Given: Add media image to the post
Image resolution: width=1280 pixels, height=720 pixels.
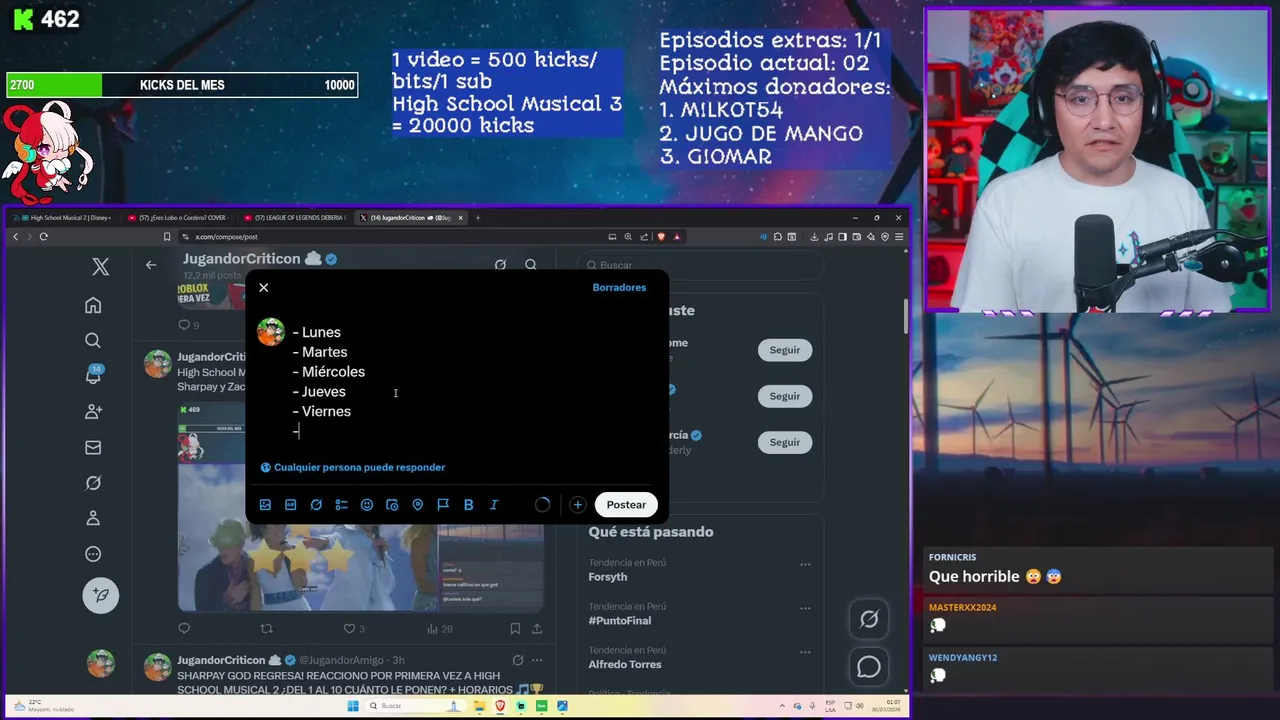Looking at the screenshot, I should coord(265,505).
